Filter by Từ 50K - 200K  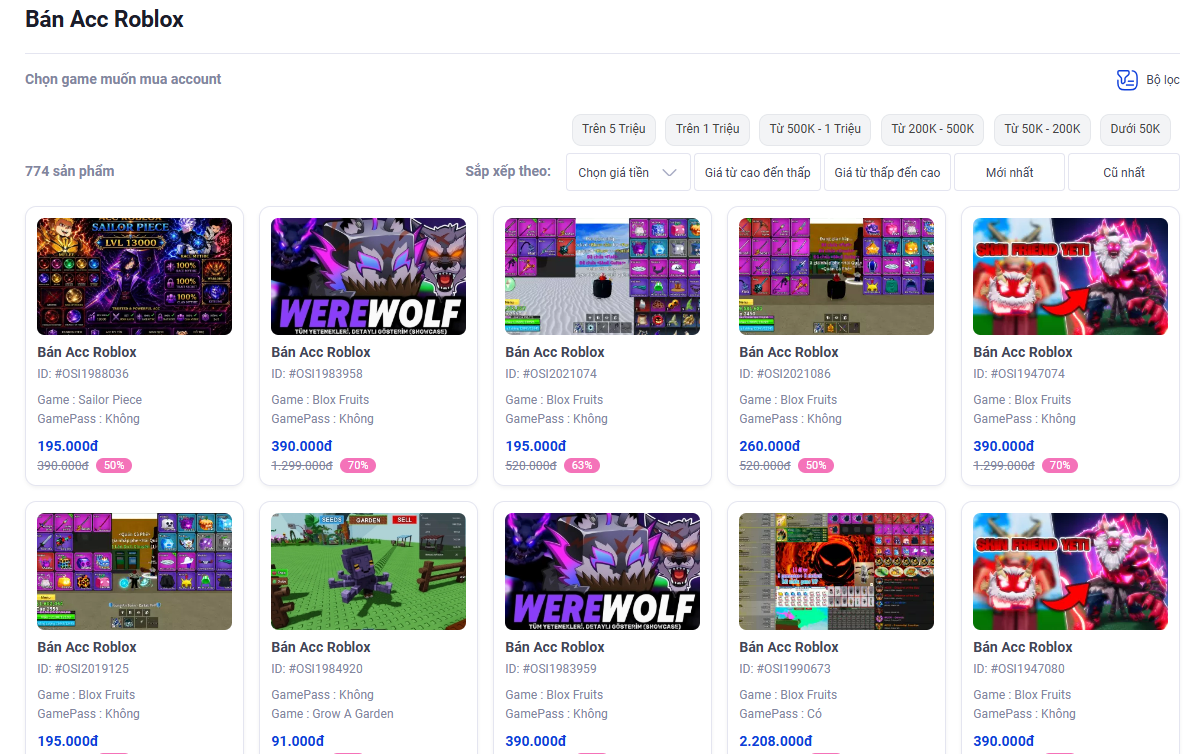pos(1042,129)
